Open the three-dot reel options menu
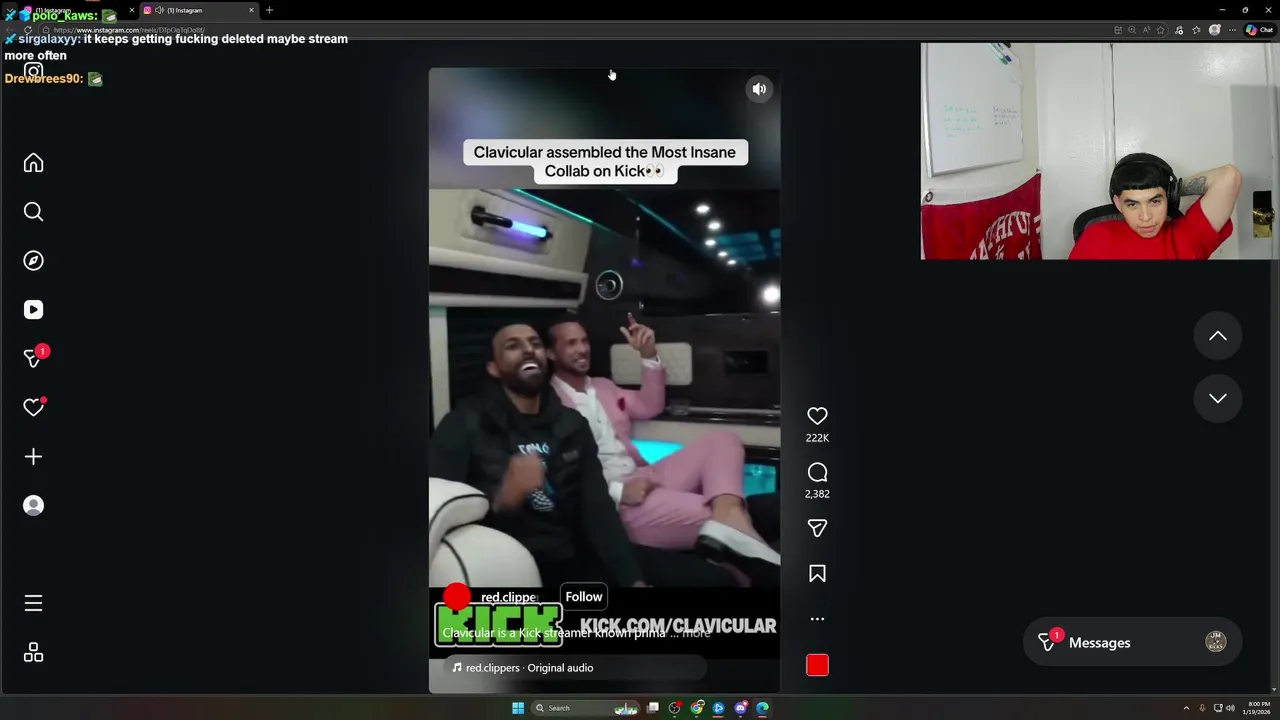 point(817,619)
